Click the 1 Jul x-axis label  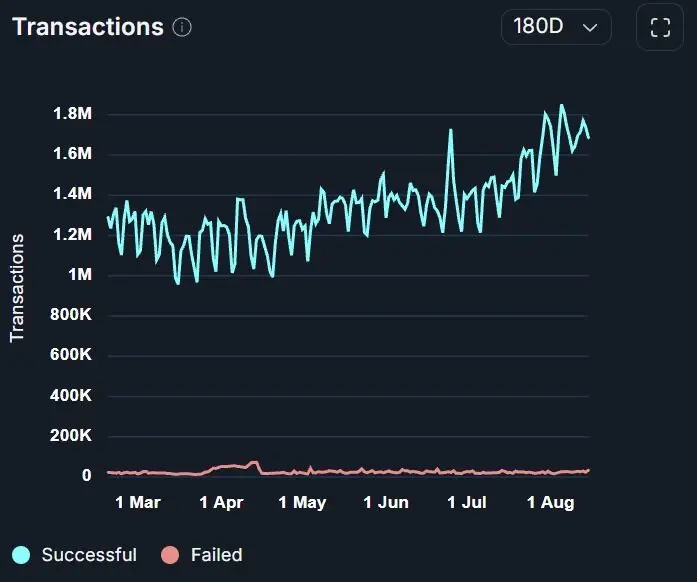[467, 502]
